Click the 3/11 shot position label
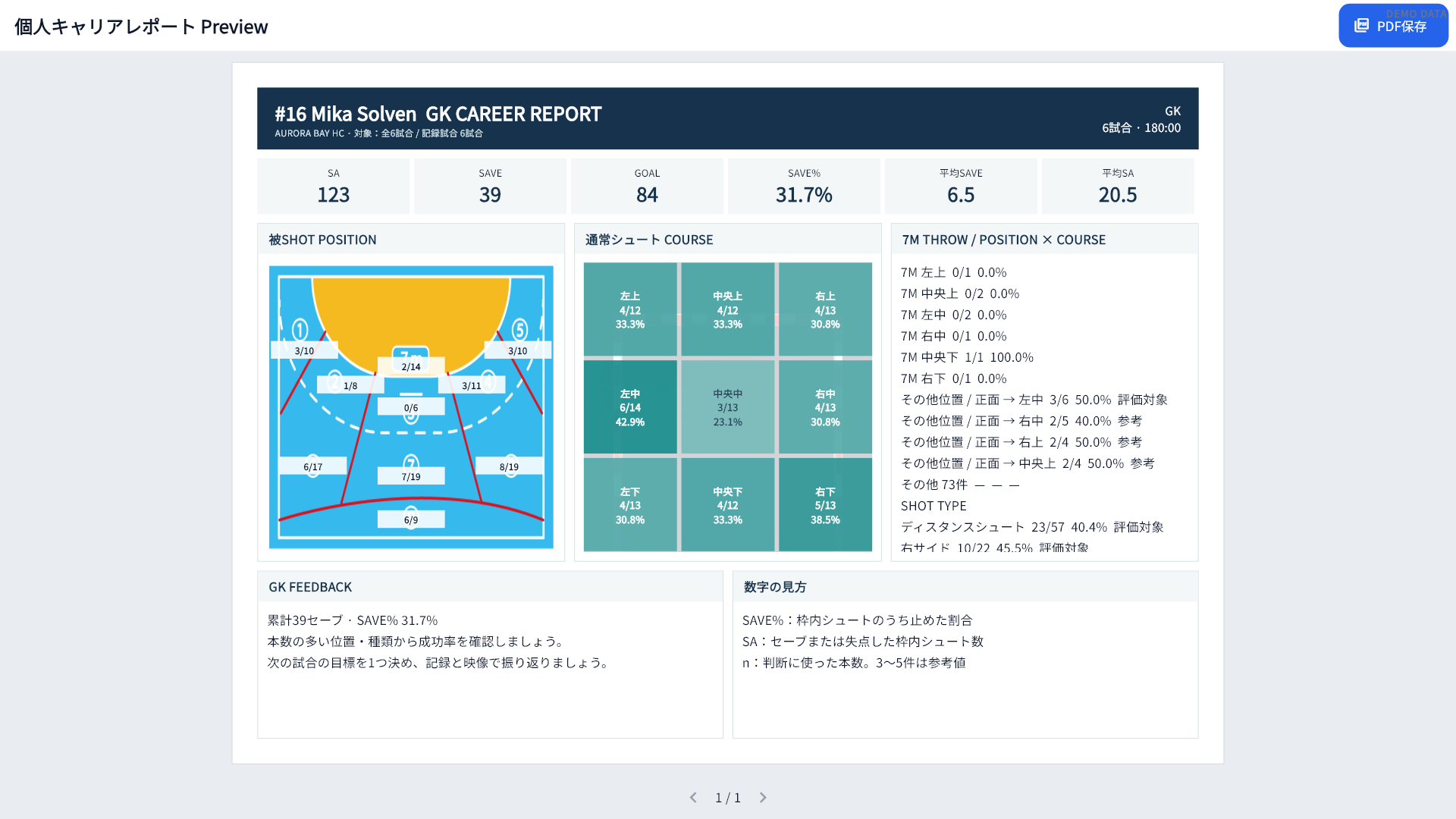The height and width of the screenshot is (819, 1456). point(472,385)
